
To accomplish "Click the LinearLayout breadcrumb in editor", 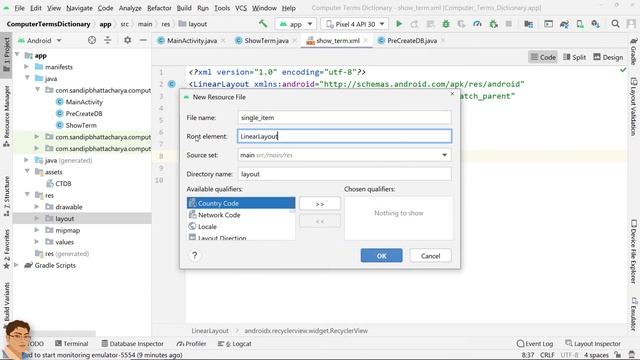I will pyautogui.click(x=210, y=331).
